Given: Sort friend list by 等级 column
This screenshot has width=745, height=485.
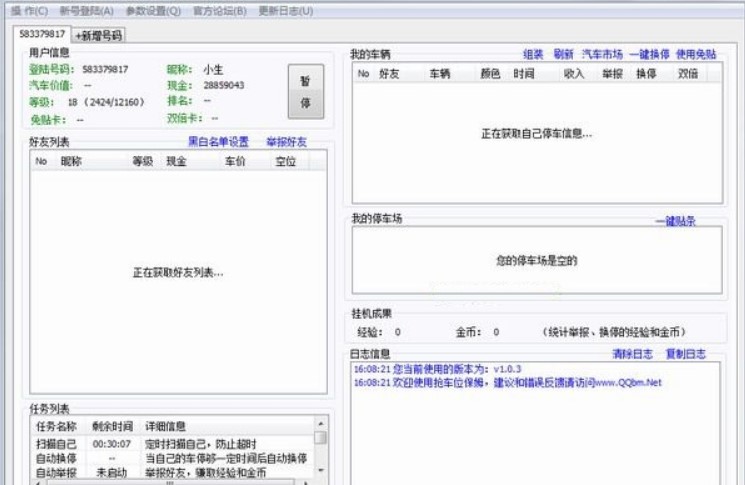Looking at the screenshot, I should tap(143, 162).
